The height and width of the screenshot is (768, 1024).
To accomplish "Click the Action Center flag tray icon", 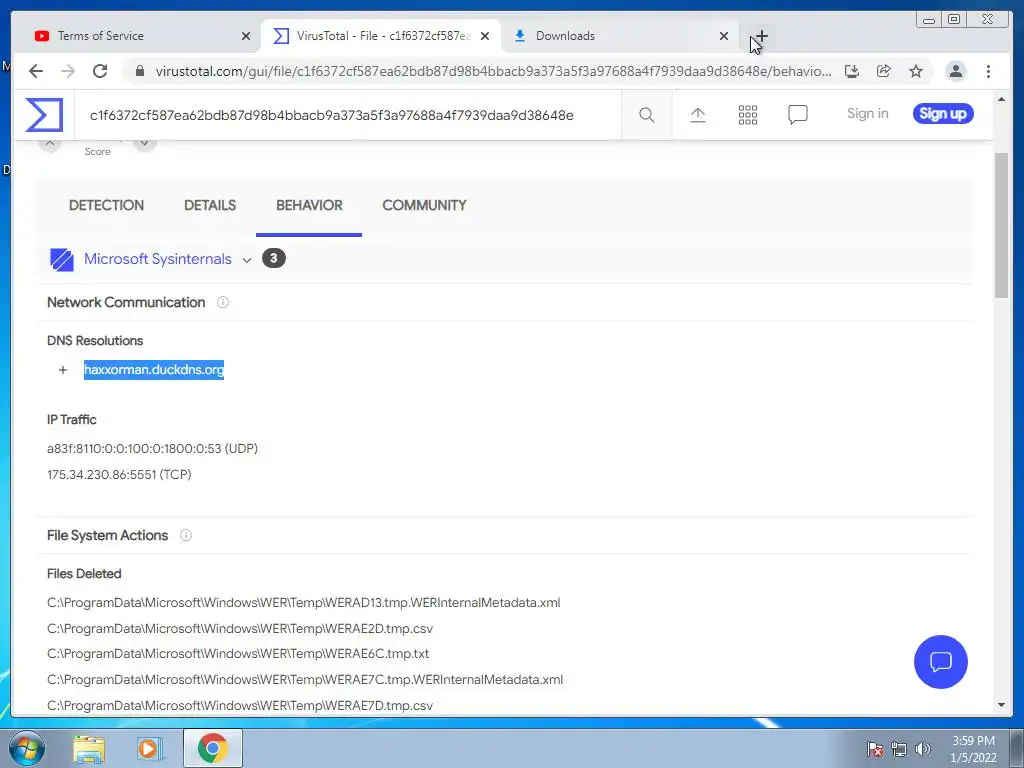I will pyautogui.click(x=874, y=749).
